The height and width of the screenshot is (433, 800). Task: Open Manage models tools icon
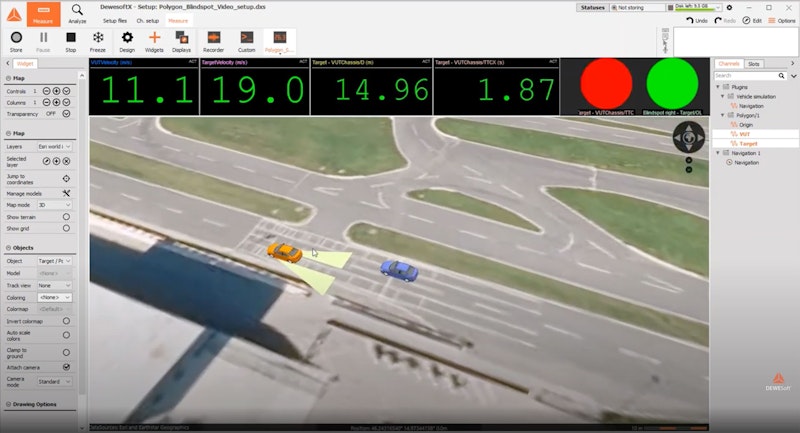(x=66, y=193)
